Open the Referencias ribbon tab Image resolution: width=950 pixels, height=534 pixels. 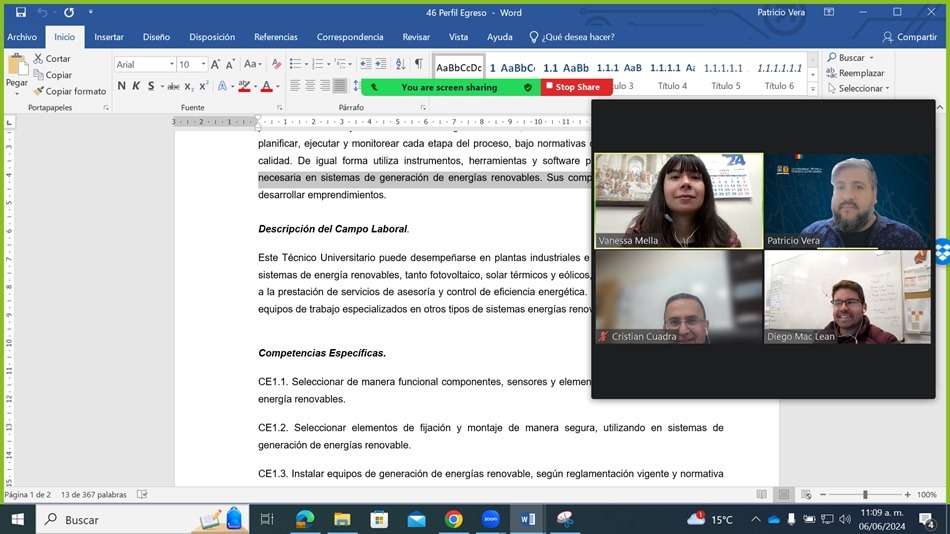(275, 37)
